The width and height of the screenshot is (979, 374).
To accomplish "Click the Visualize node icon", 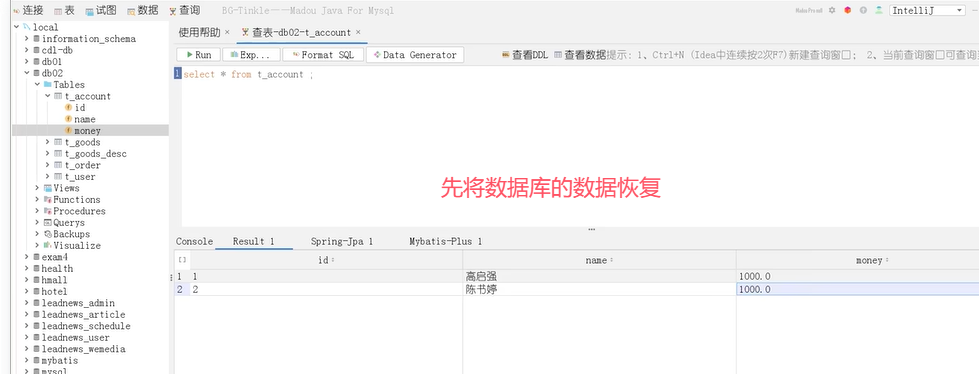I will click(x=47, y=245).
